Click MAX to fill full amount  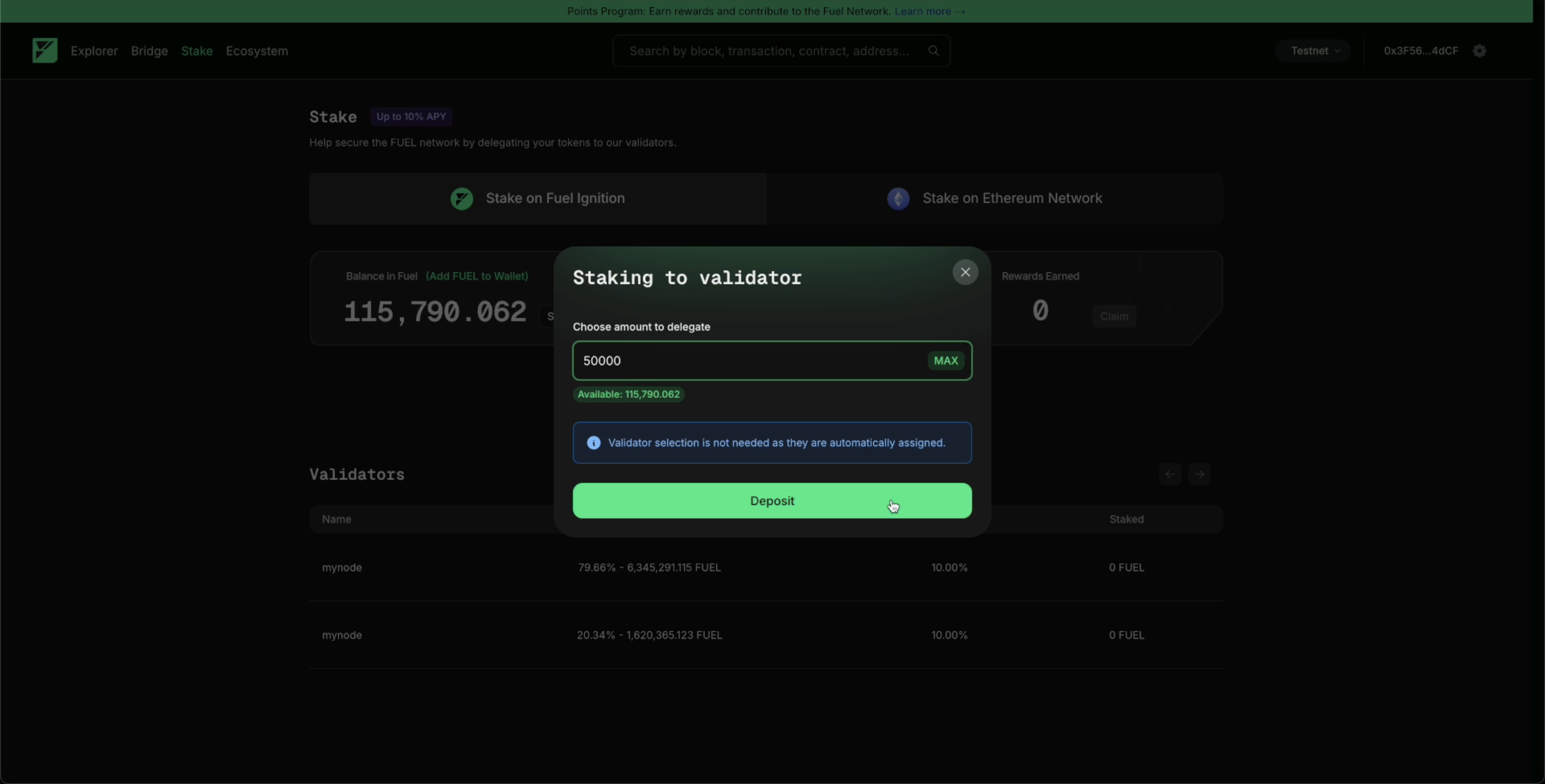pos(945,360)
